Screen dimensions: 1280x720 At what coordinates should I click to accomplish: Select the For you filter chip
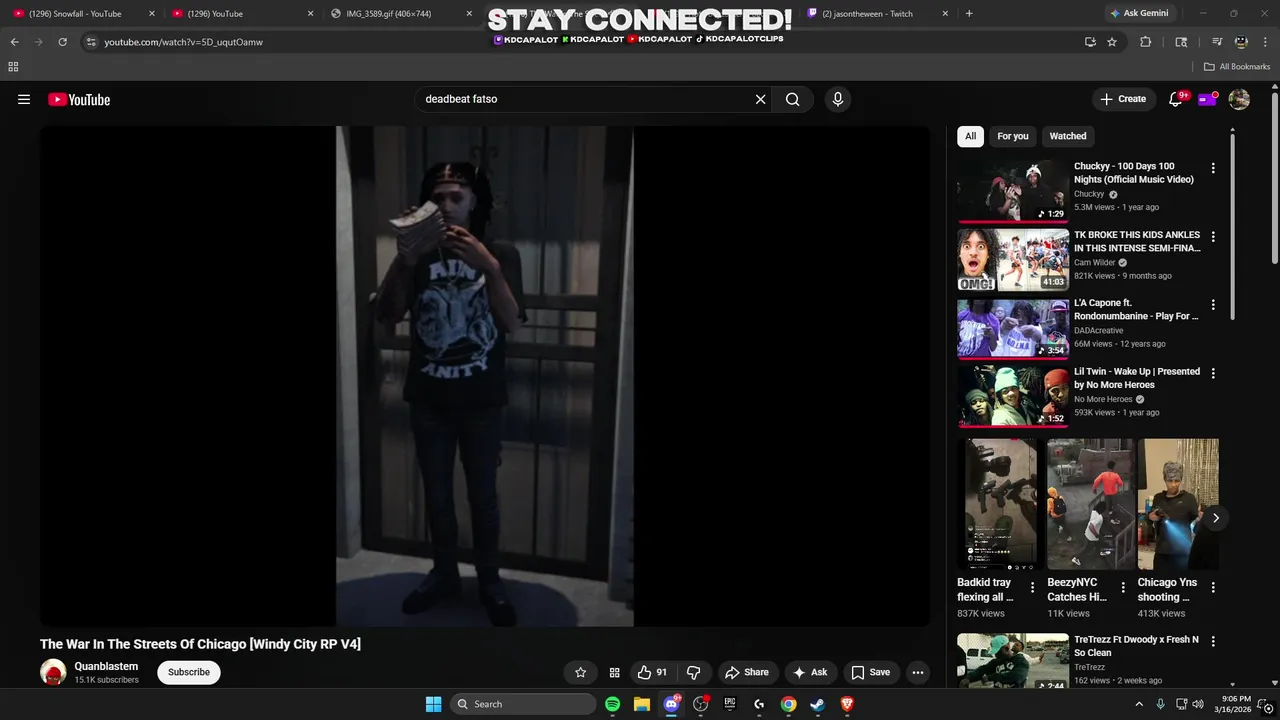[1012, 136]
